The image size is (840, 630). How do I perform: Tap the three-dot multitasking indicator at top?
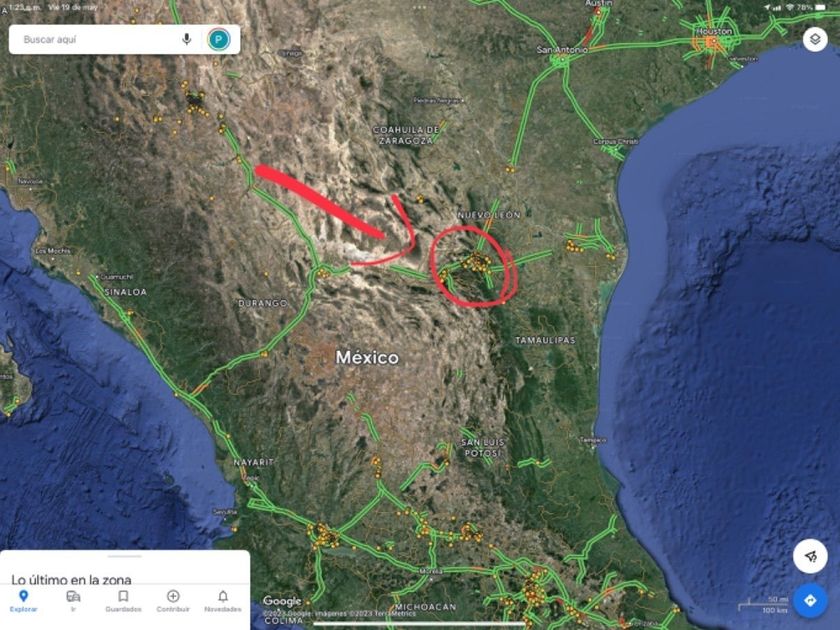[x=419, y=7]
